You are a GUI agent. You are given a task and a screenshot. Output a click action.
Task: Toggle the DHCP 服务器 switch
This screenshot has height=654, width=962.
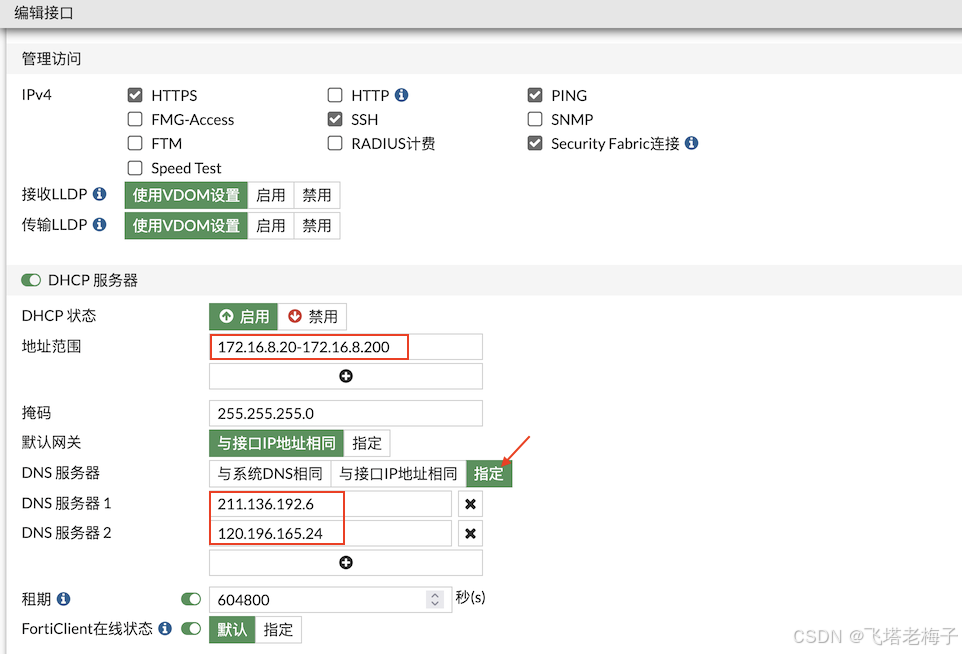click(x=31, y=280)
